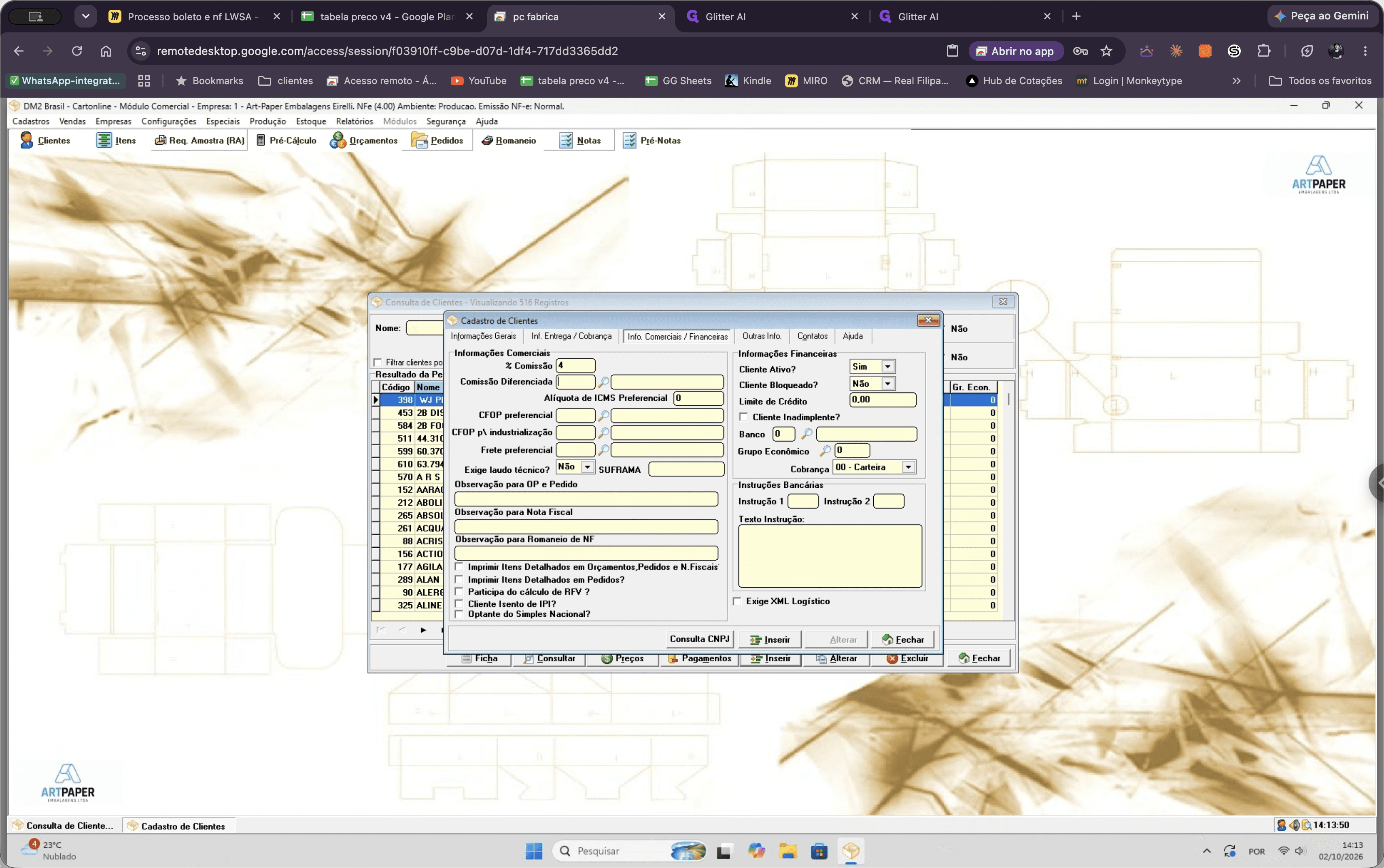Open File Explorer in Windows taskbar
The width and height of the screenshot is (1384, 868).
click(x=788, y=851)
